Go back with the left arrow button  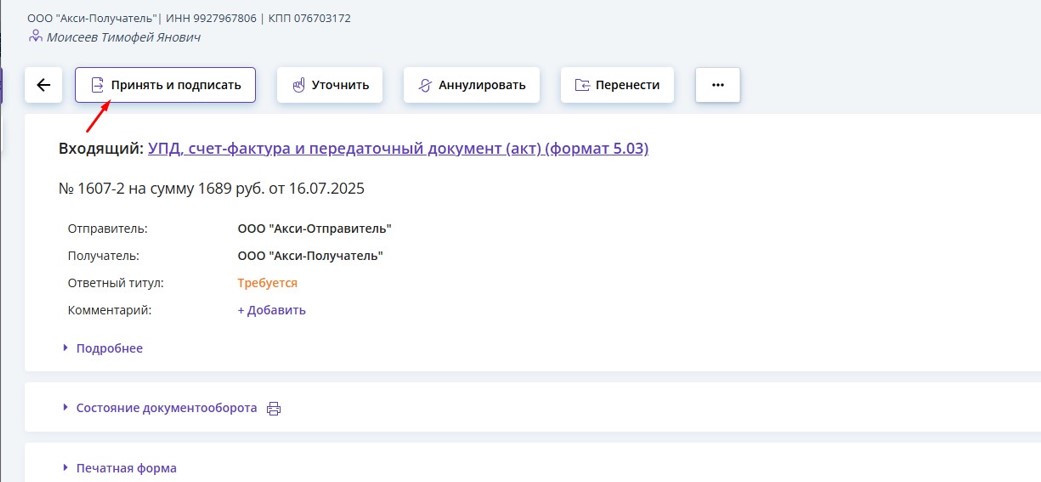click(44, 85)
